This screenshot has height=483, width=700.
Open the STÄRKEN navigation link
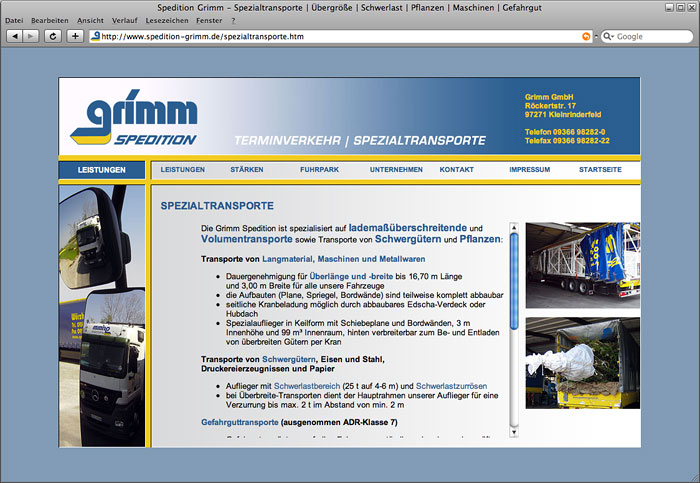(247, 170)
